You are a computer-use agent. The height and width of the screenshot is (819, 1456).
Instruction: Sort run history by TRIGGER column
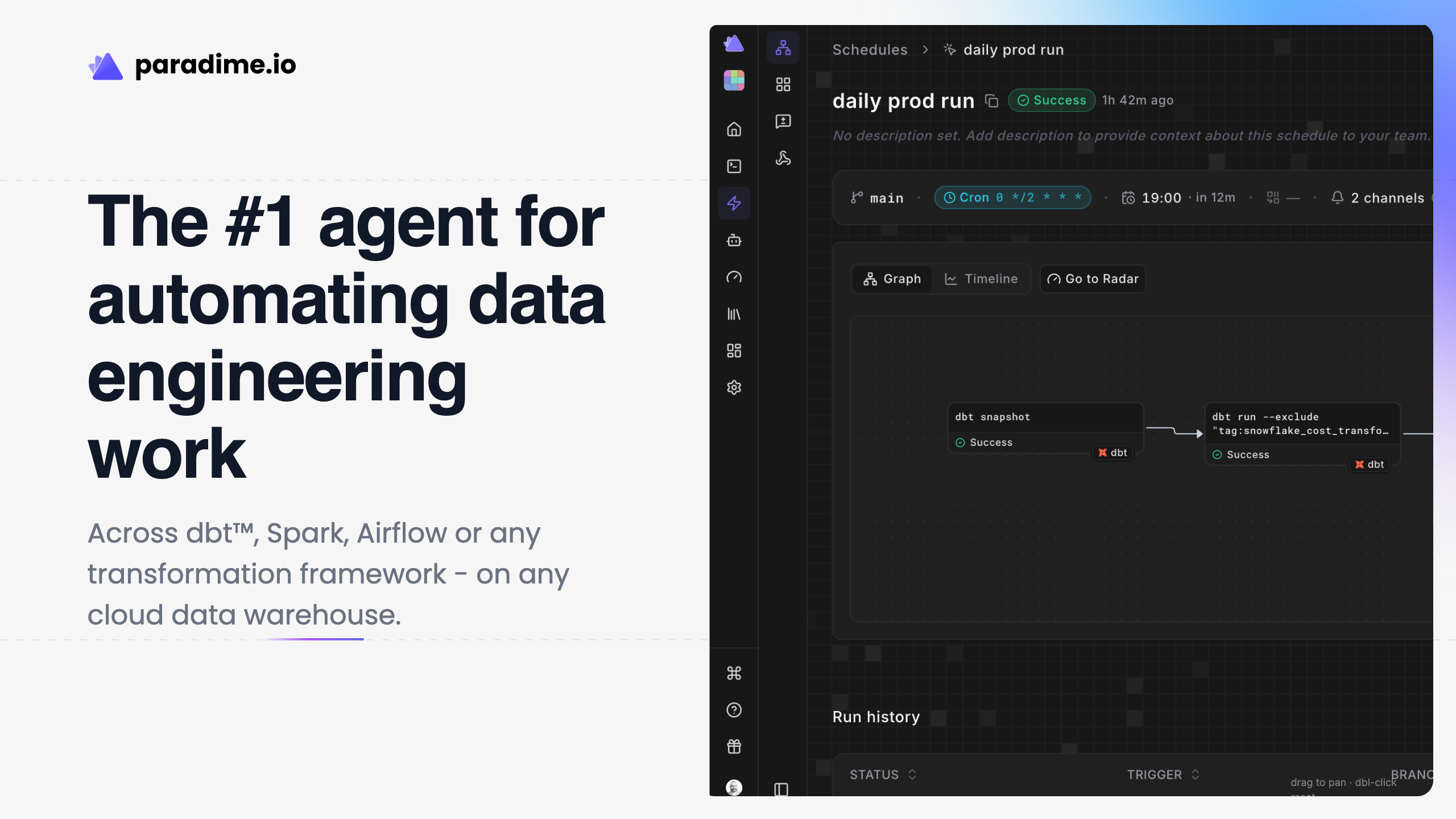pos(1163,775)
